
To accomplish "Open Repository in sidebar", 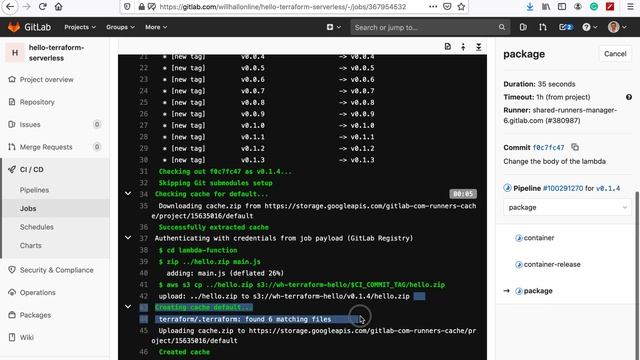I will click(37, 102).
